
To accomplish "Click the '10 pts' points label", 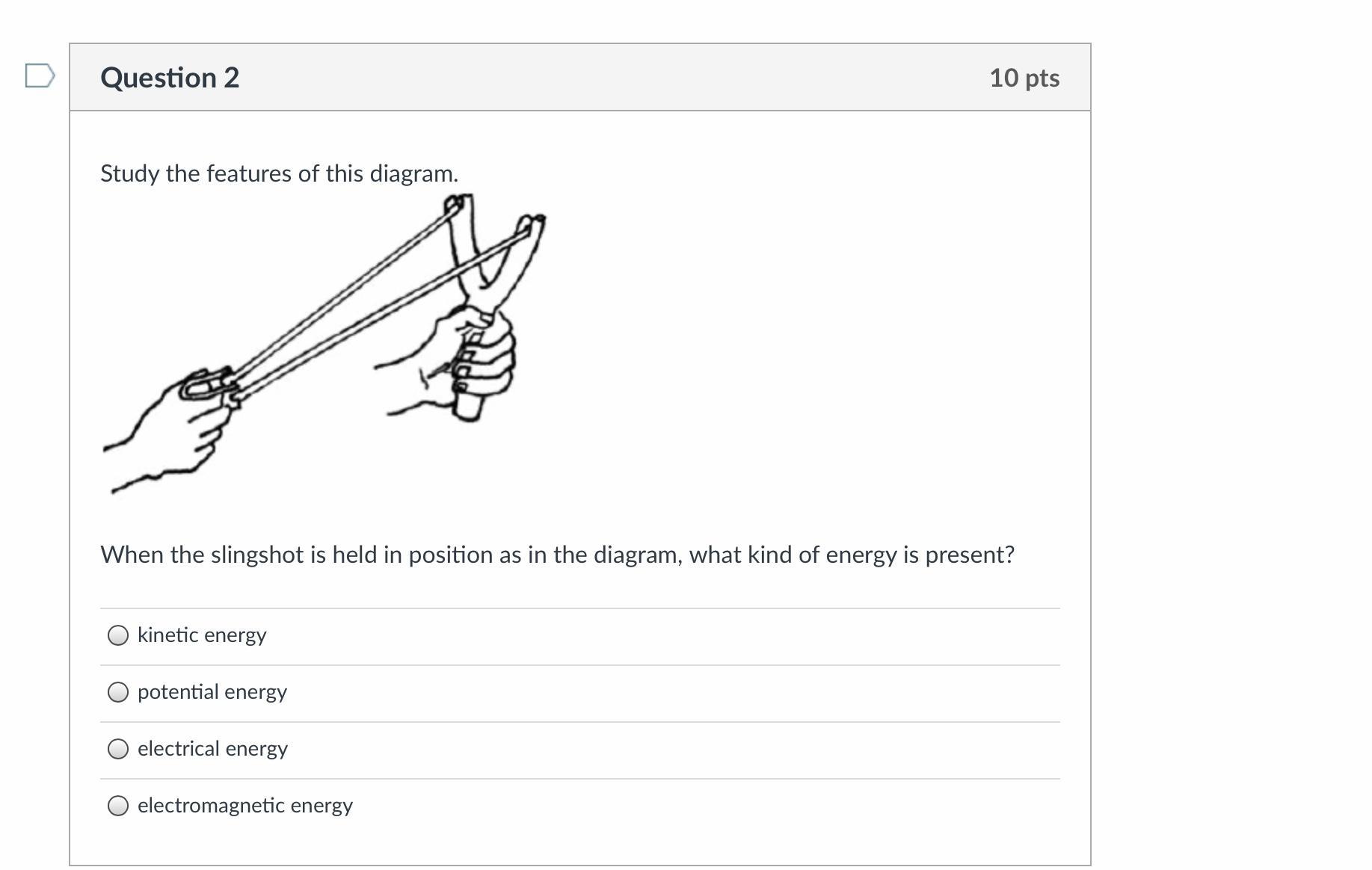I will point(1024,78).
